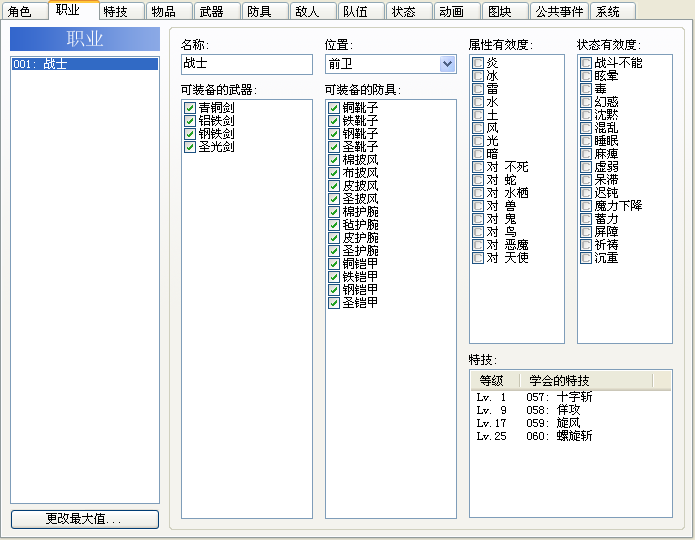Image resolution: width=695 pixels, height=540 pixels.
Task: Click the 名称 input field containing 战士
Action: click(247, 64)
